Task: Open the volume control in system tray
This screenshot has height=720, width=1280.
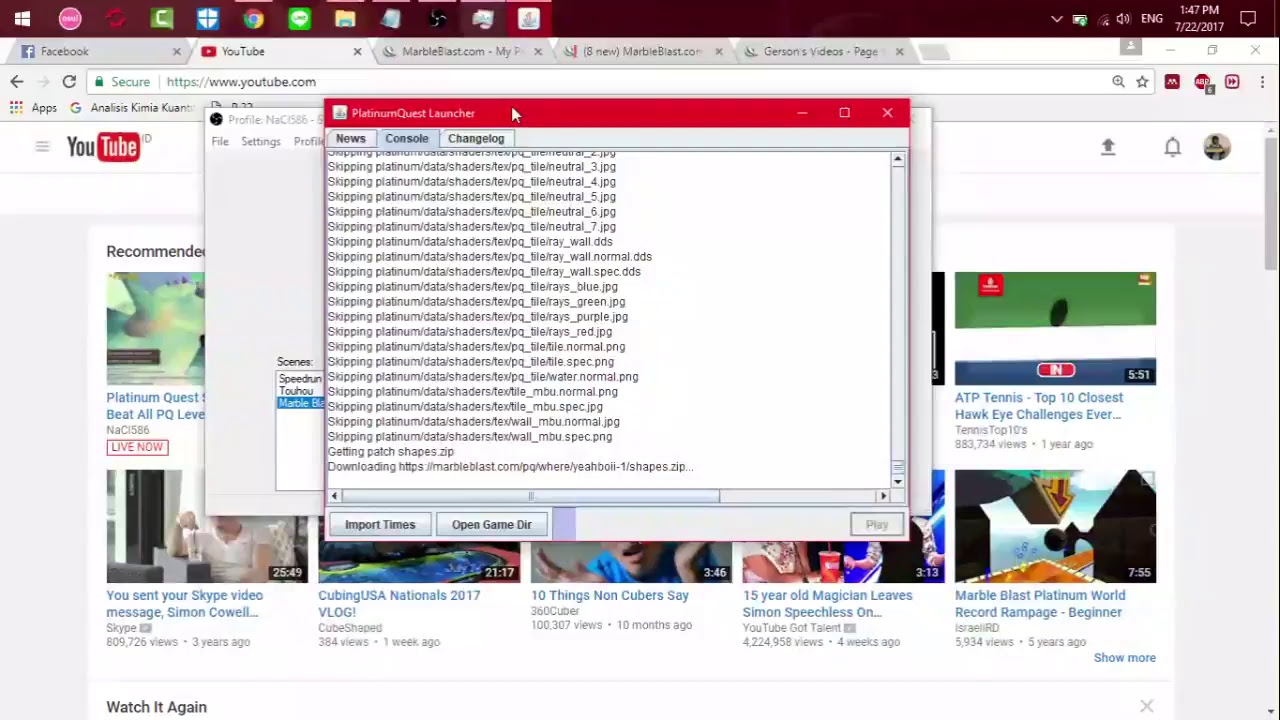Action: pos(1123,18)
